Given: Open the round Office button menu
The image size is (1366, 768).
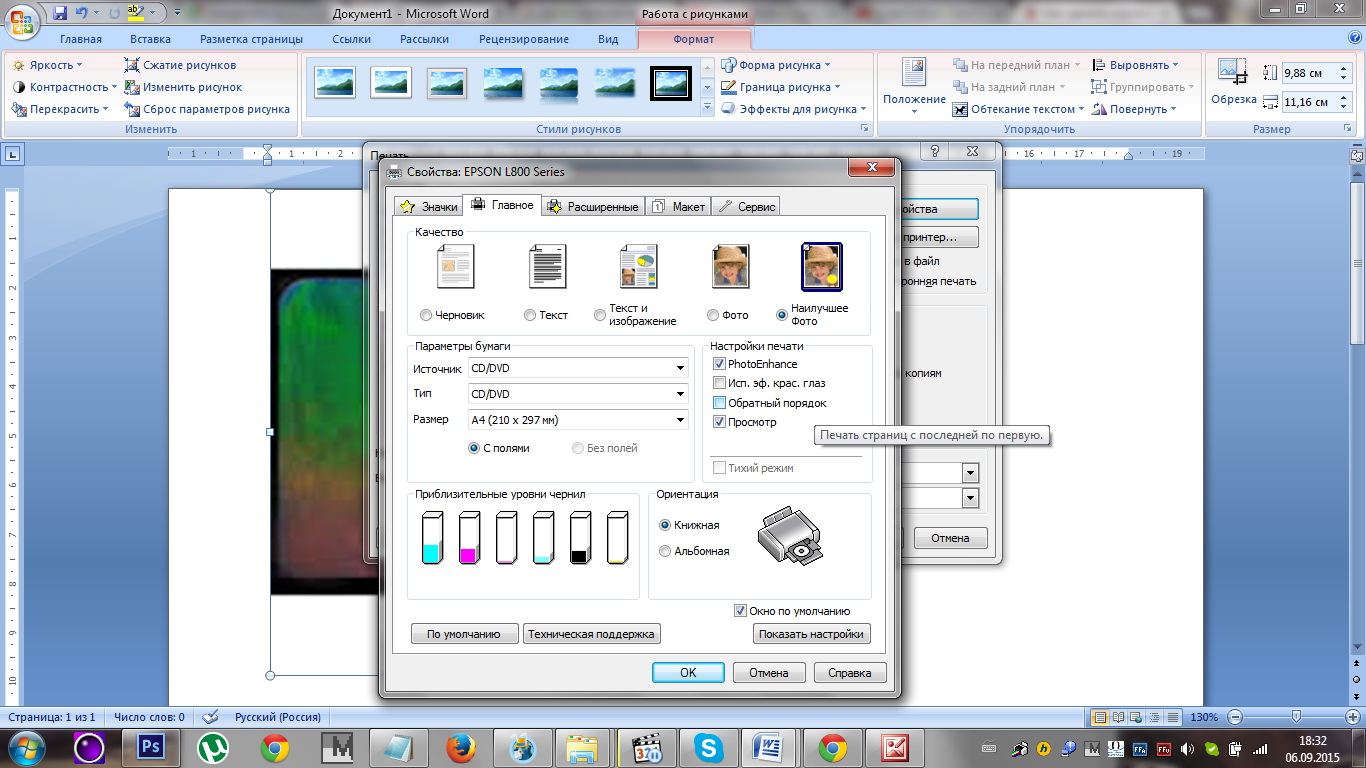Looking at the screenshot, I should click(23, 21).
